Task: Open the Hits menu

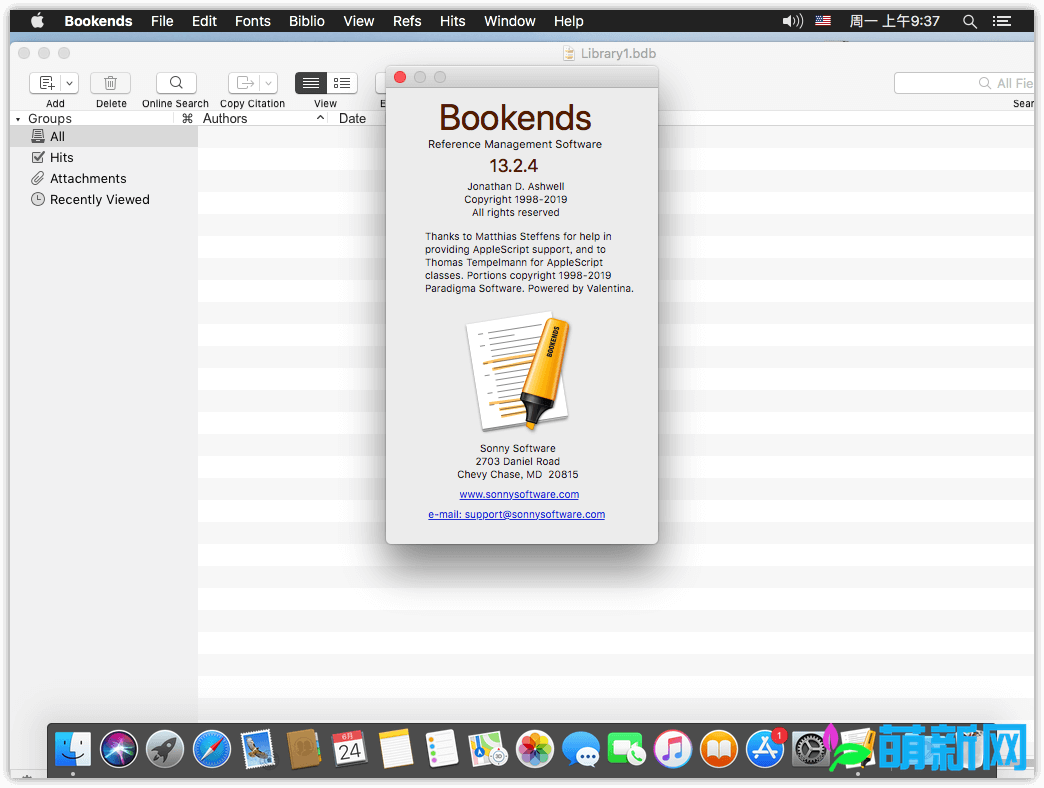Action: [x=453, y=21]
